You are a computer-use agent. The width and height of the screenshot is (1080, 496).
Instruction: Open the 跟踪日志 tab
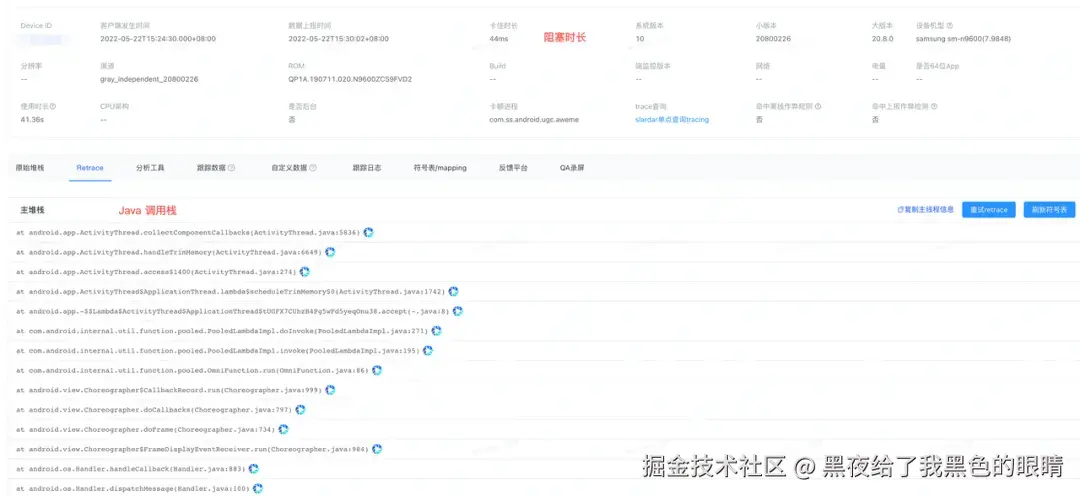pos(367,167)
